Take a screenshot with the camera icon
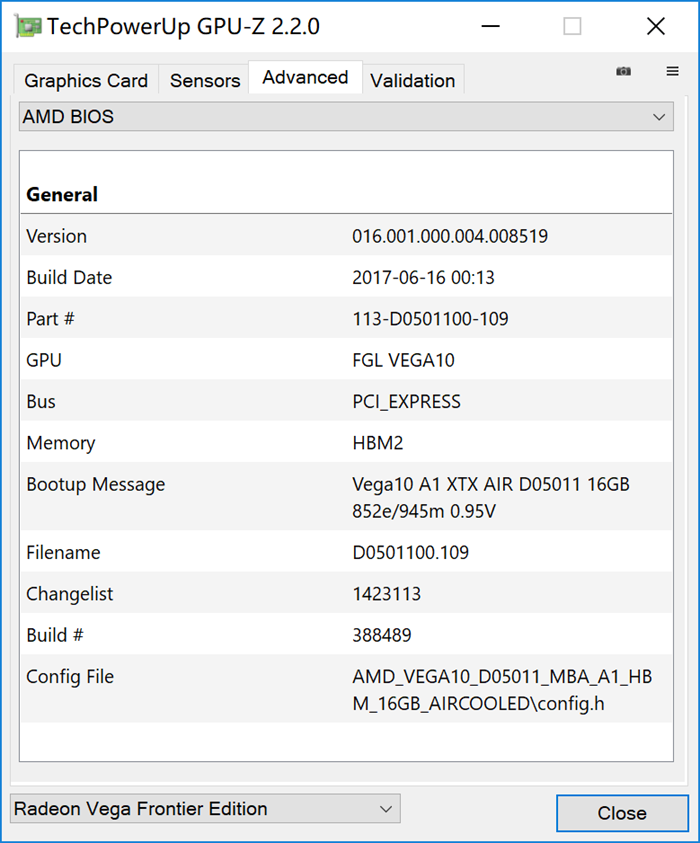Screen dimensions: 700x843 click(623, 71)
